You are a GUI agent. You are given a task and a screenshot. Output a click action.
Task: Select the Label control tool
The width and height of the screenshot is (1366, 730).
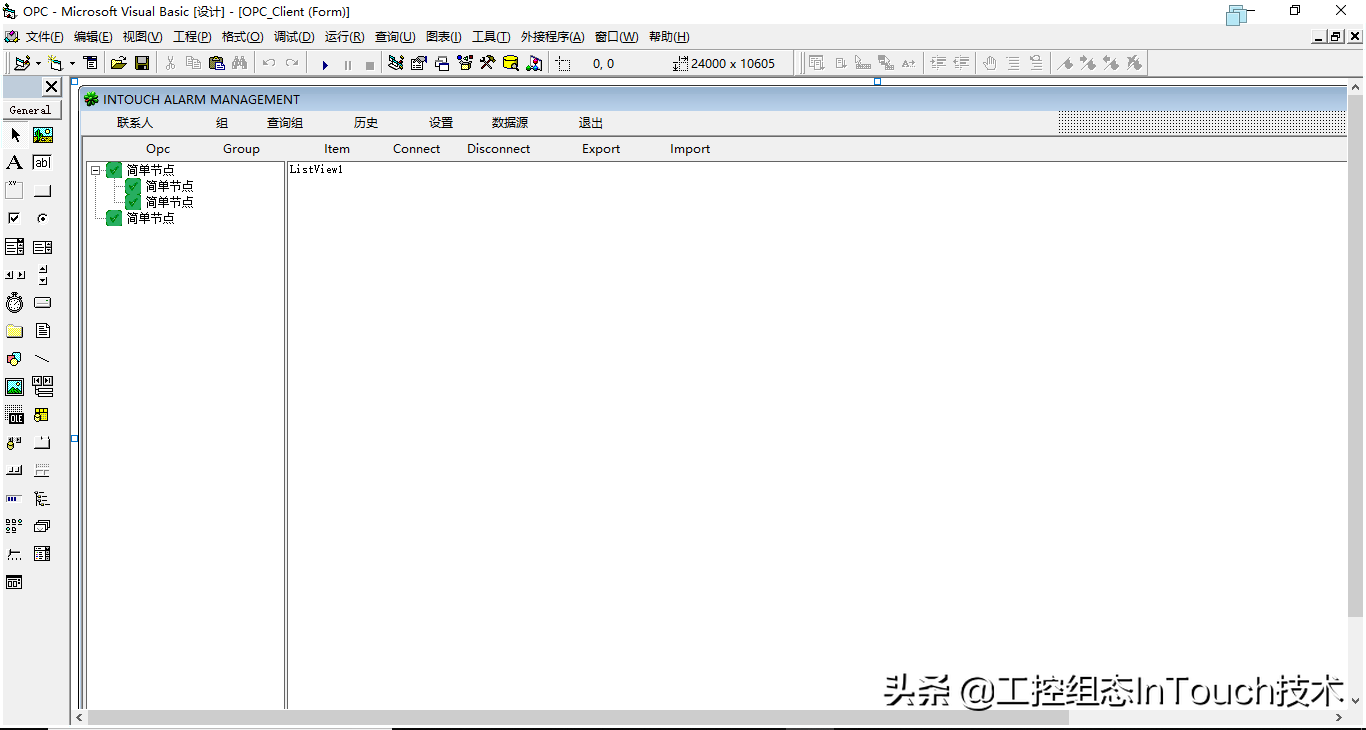click(15, 163)
